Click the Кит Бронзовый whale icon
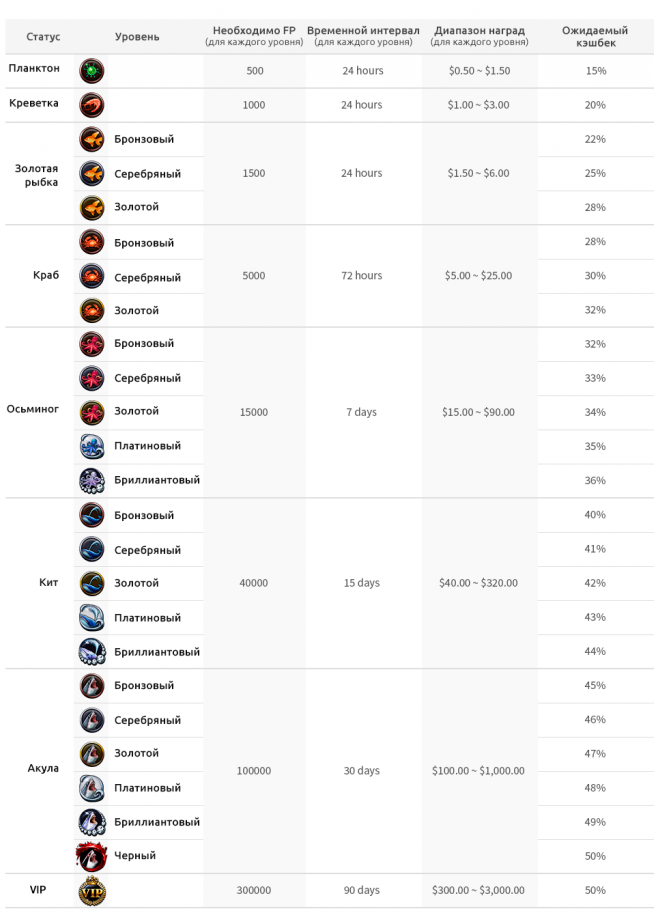This screenshot has height=924, width=654. (92, 516)
